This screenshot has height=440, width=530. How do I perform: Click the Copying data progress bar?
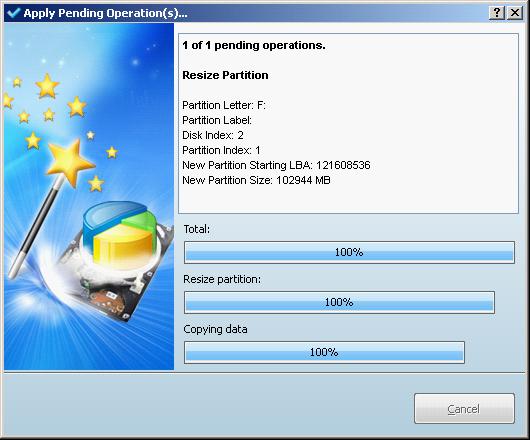324,352
